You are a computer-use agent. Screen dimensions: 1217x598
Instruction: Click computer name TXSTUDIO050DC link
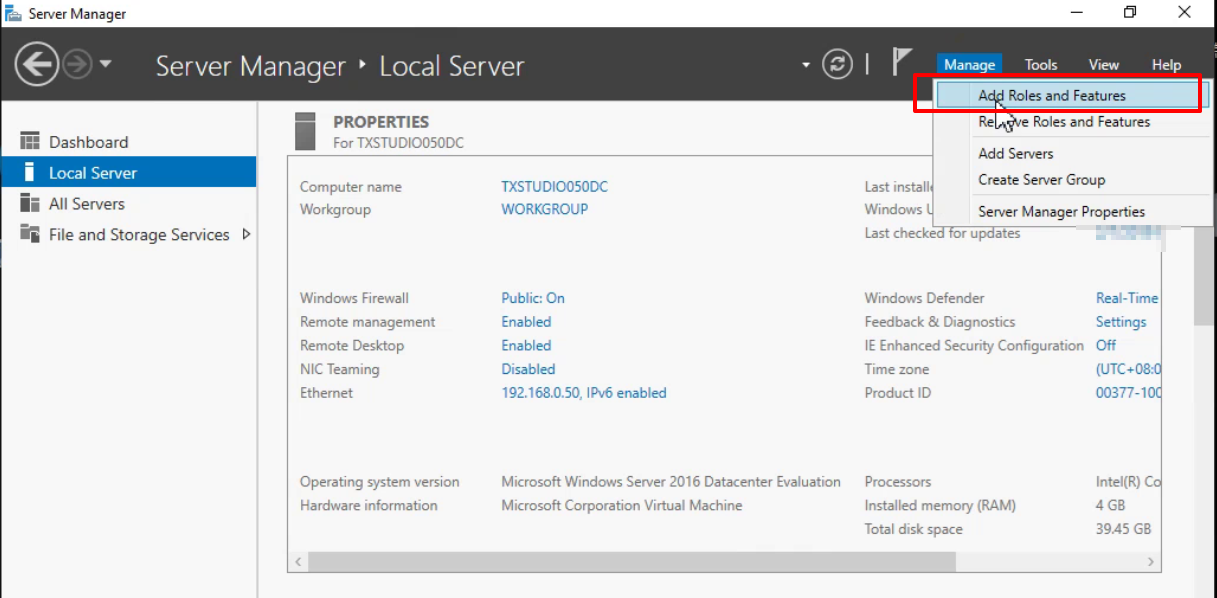(554, 187)
